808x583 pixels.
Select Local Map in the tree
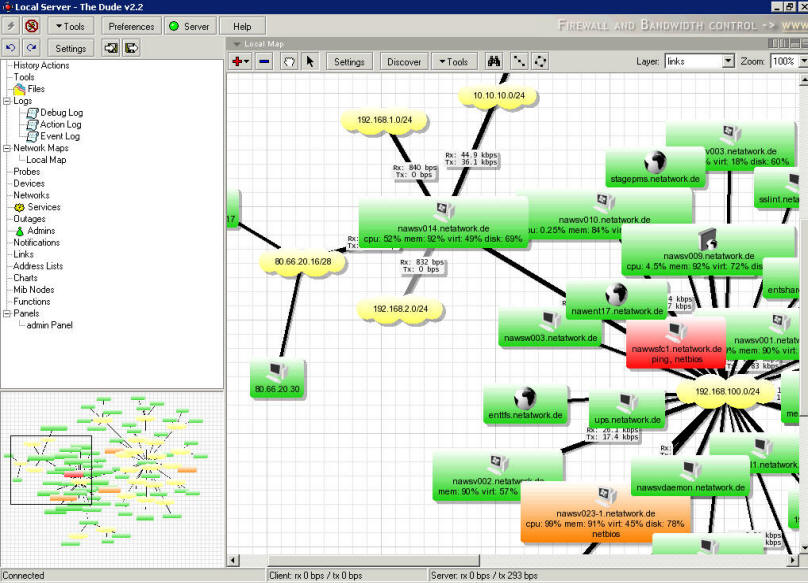click(46, 160)
